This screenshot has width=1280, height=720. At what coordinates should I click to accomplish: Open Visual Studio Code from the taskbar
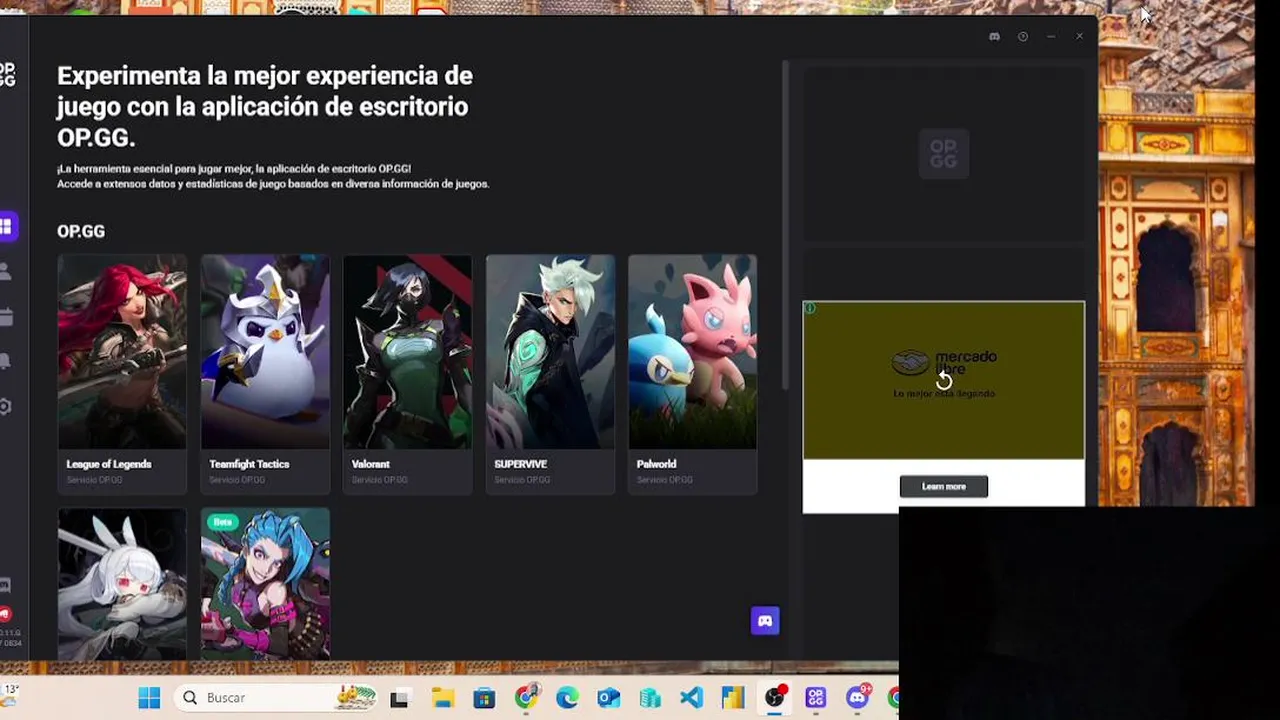pos(691,698)
